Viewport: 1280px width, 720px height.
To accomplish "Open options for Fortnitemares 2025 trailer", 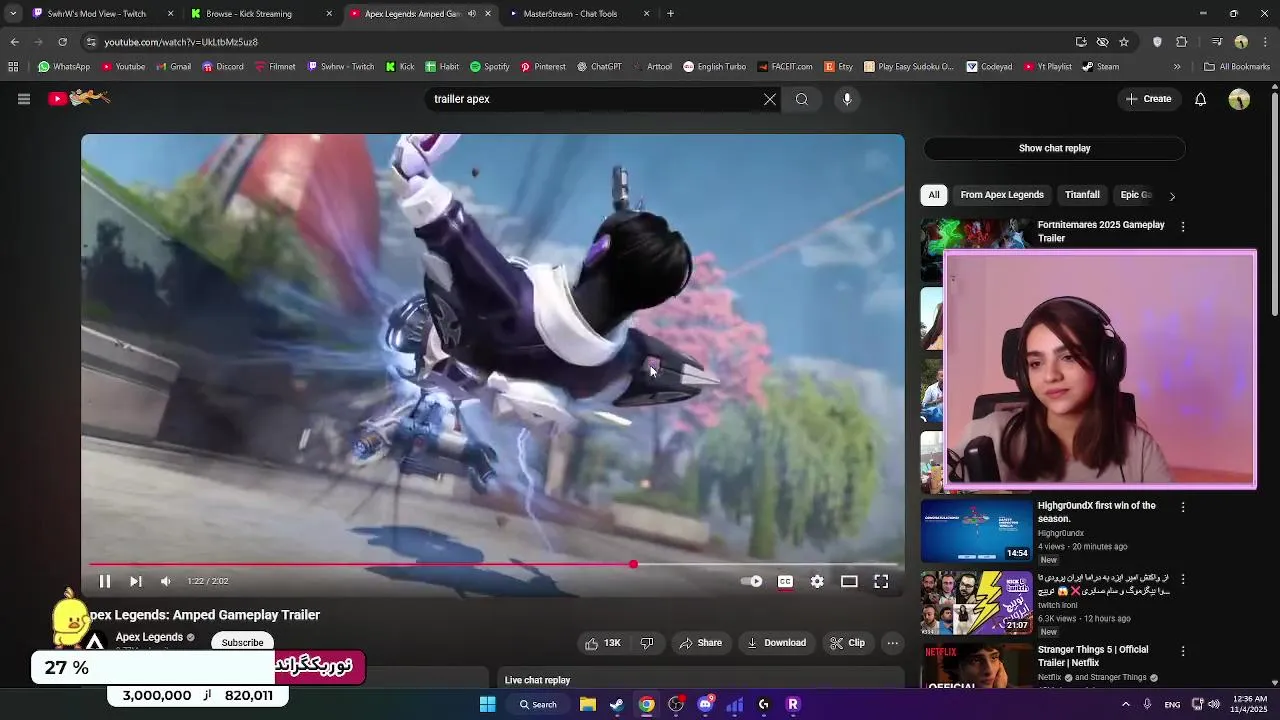I will point(1183,227).
